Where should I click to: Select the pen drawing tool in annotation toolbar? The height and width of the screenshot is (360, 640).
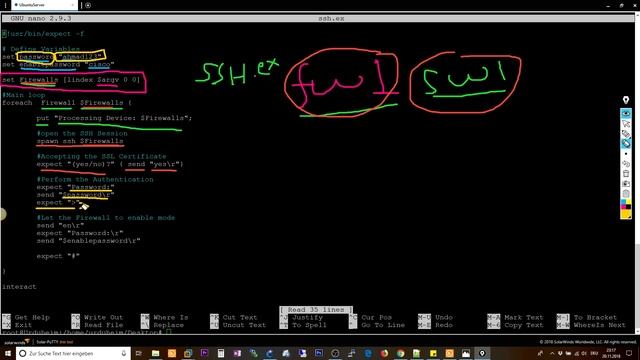pyautogui.click(x=626, y=134)
